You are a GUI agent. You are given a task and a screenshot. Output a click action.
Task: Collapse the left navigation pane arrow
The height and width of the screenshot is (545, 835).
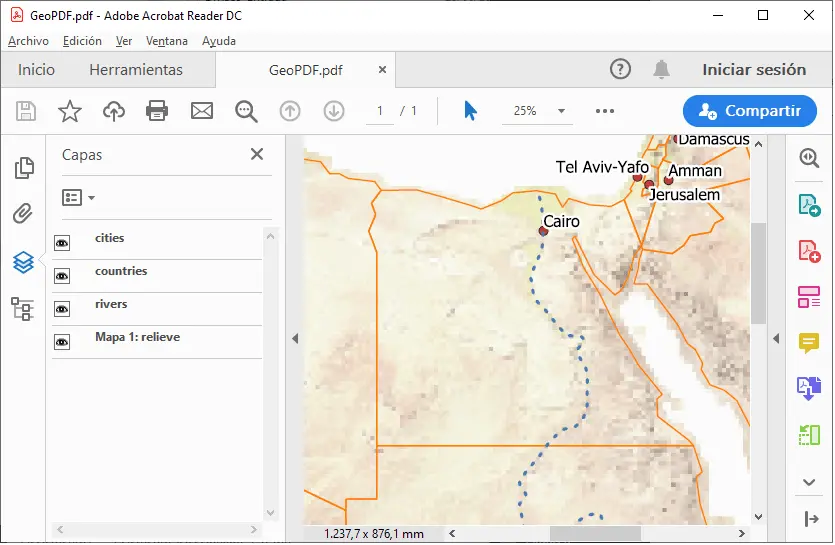295,339
